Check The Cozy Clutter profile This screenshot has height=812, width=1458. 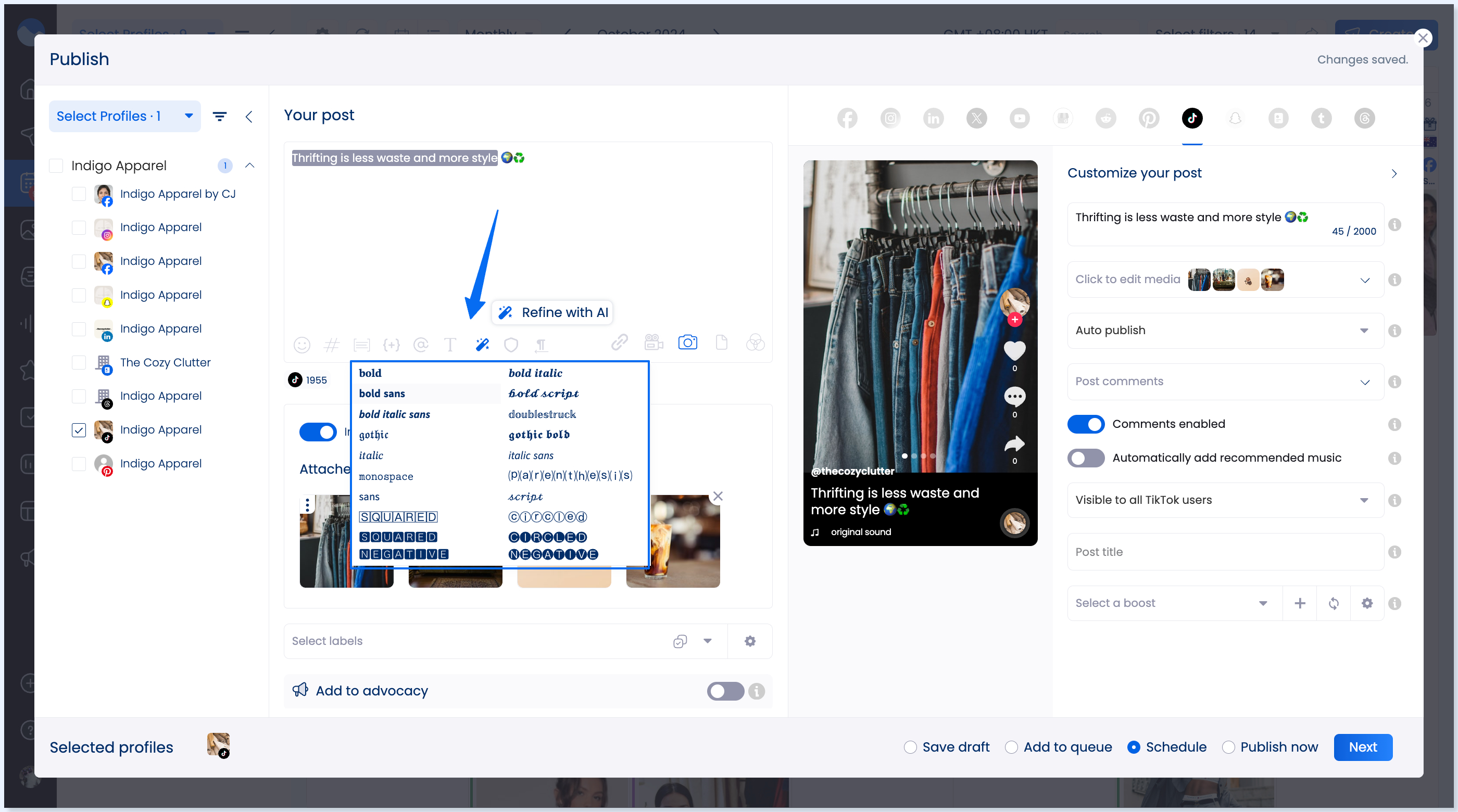tap(79, 363)
